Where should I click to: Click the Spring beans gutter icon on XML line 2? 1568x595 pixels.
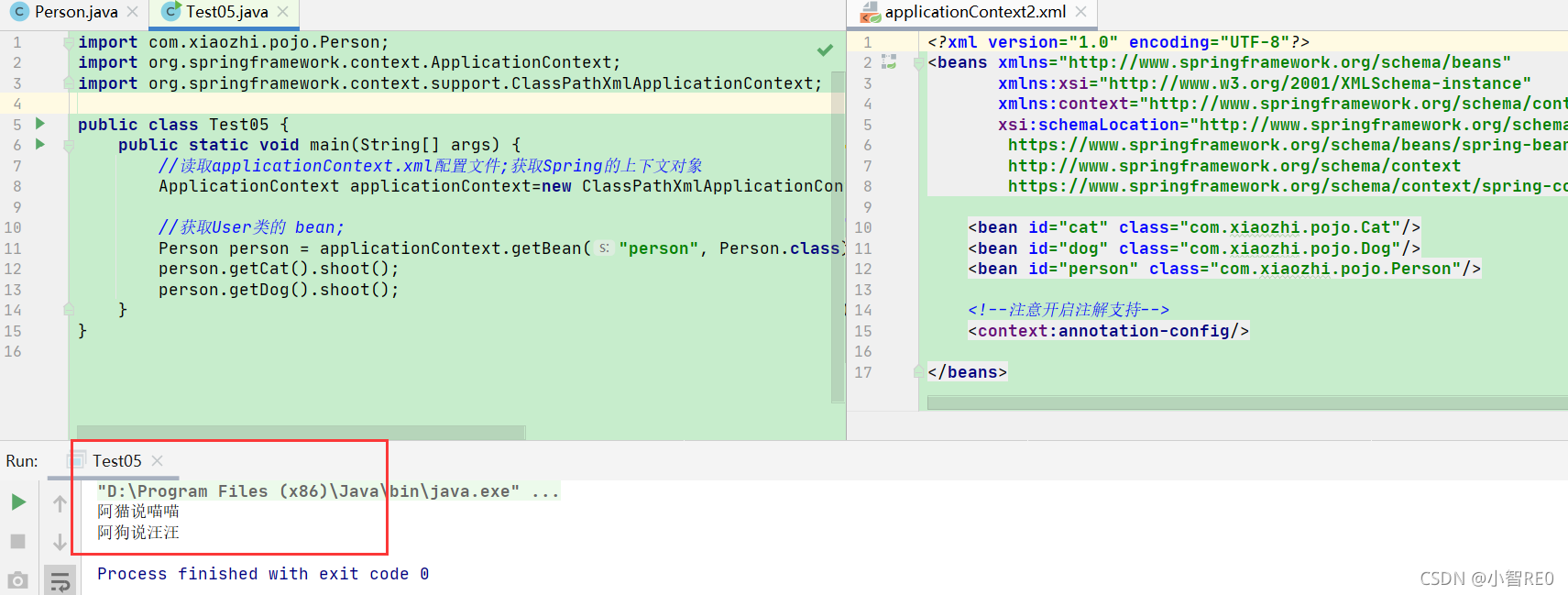pos(889,61)
